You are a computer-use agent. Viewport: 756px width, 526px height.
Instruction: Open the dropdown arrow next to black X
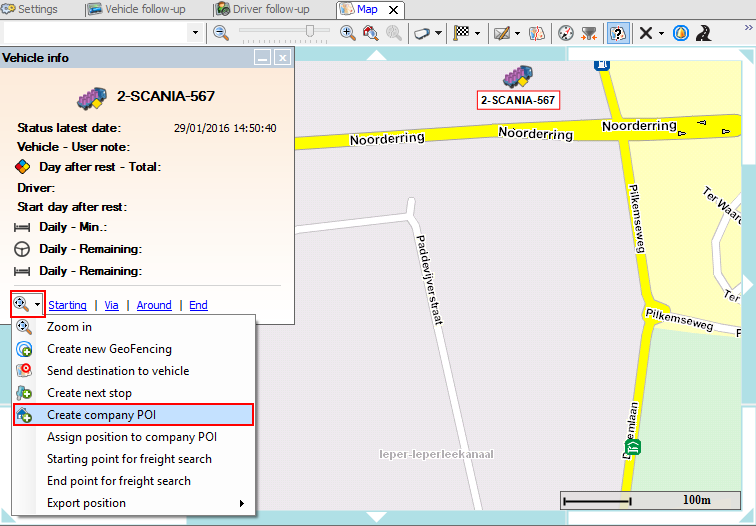[661, 33]
